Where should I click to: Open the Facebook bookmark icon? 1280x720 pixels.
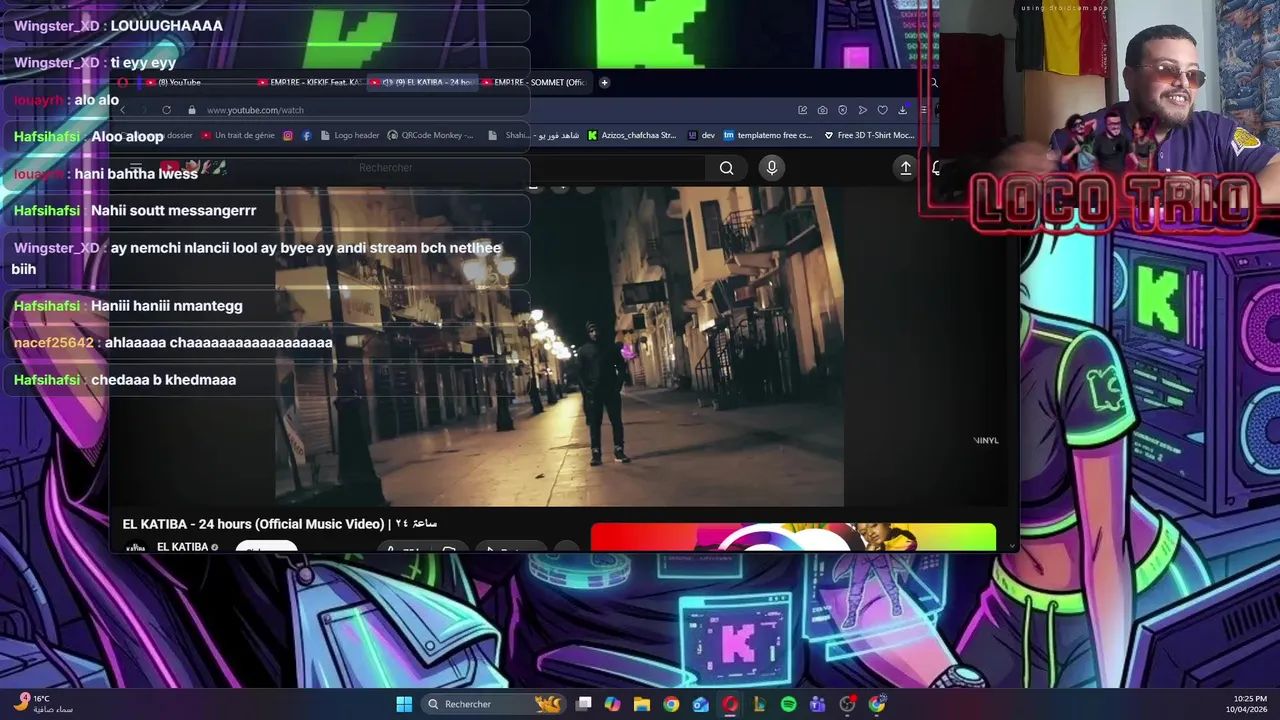pos(306,135)
